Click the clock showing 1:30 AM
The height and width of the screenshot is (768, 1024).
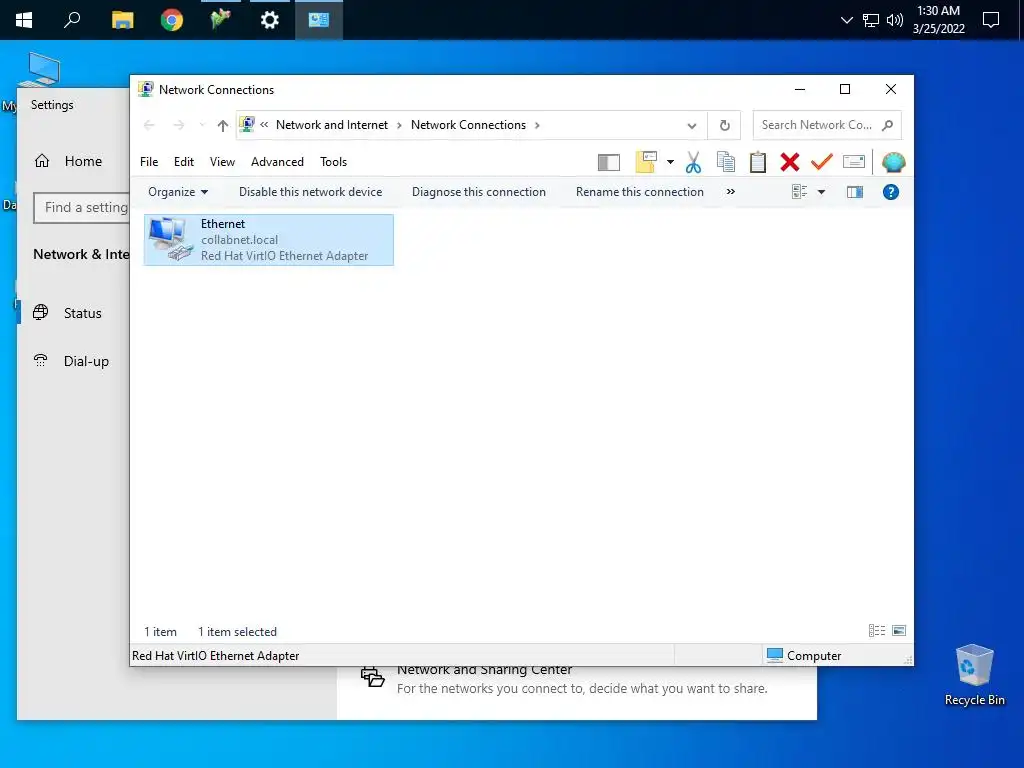click(938, 20)
